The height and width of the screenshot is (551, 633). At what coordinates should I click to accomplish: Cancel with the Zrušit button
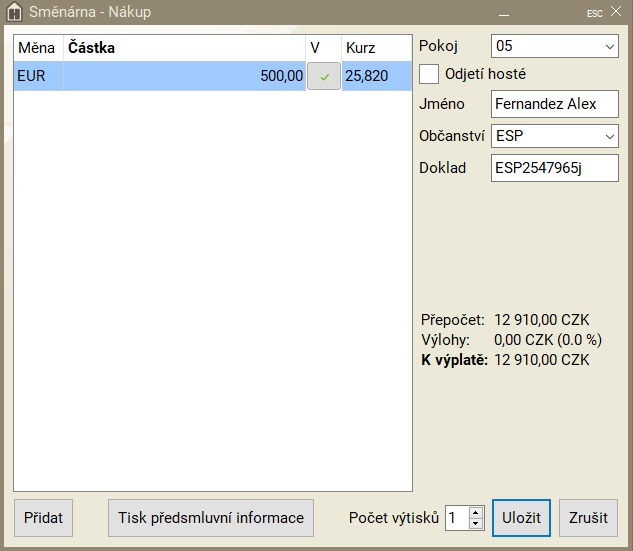coord(588,518)
